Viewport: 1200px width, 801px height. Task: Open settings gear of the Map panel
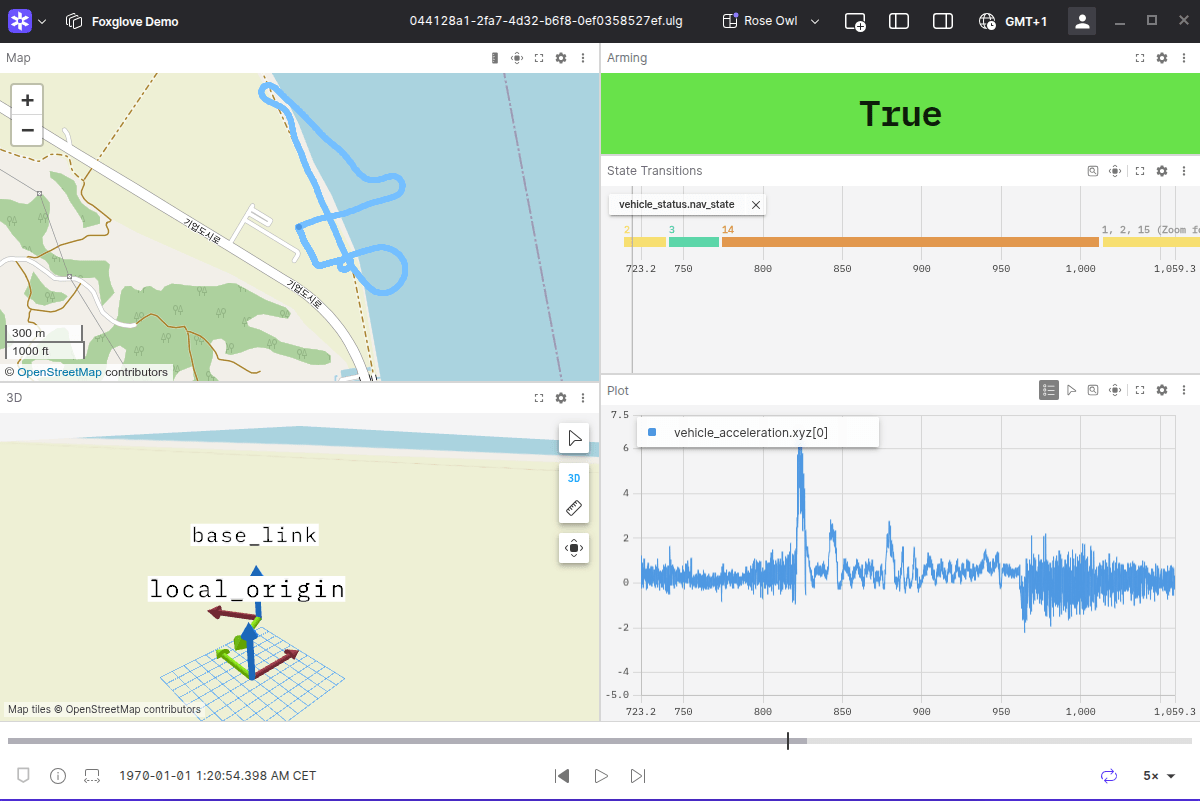(561, 58)
